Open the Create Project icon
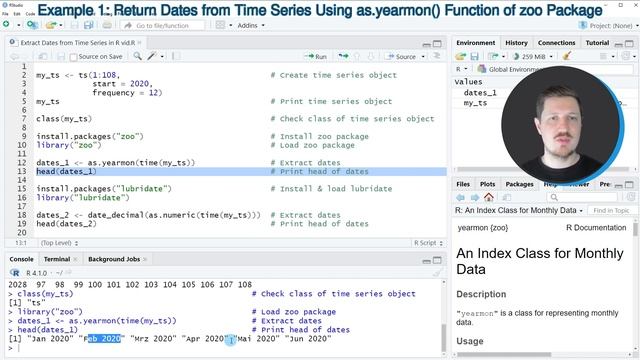Screen dimensions: 640x360 [x=32, y=25]
